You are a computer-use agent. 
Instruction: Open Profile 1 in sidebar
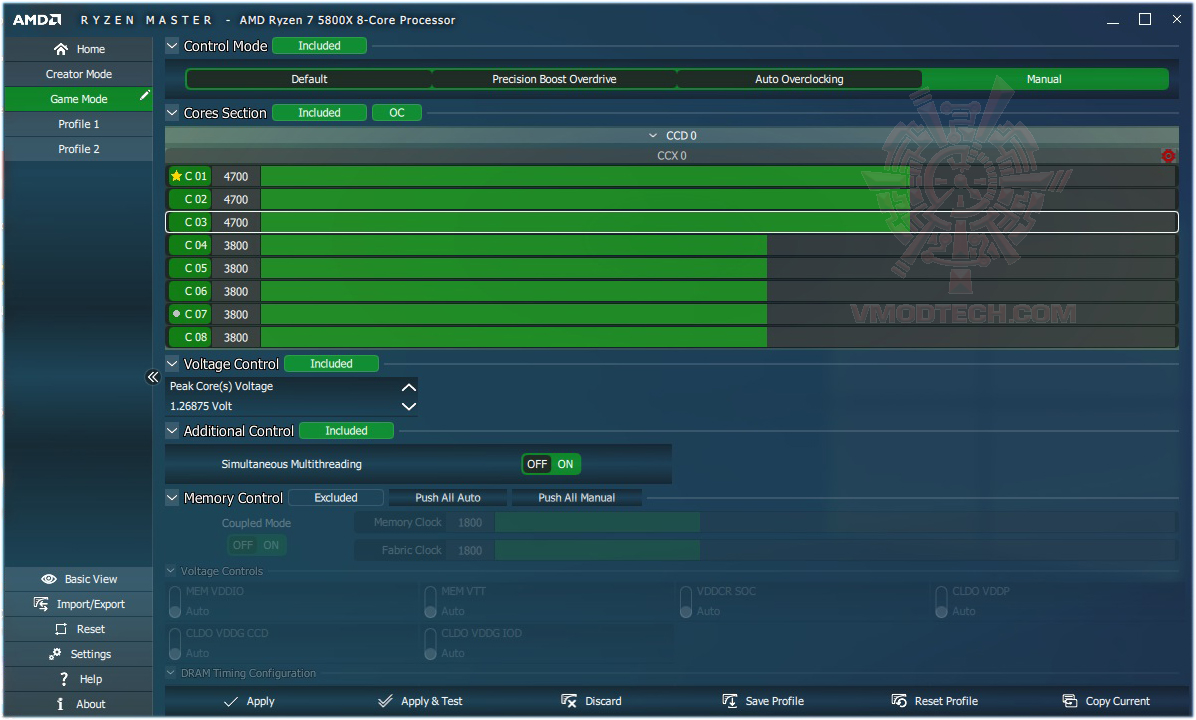click(x=79, y=124)
